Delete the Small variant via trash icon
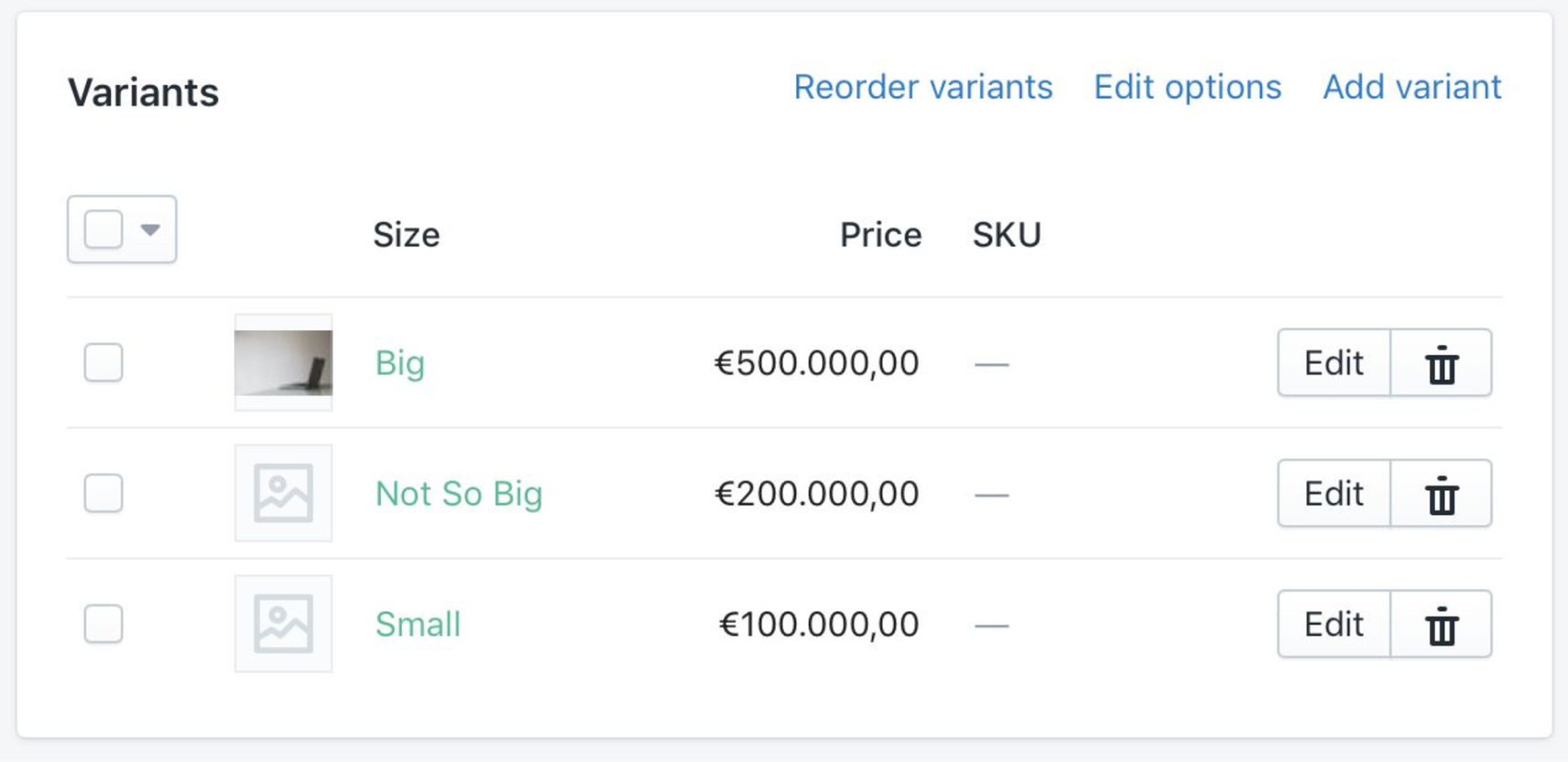This screenshot has width=1568, height=762. (x=1441, y=624)
